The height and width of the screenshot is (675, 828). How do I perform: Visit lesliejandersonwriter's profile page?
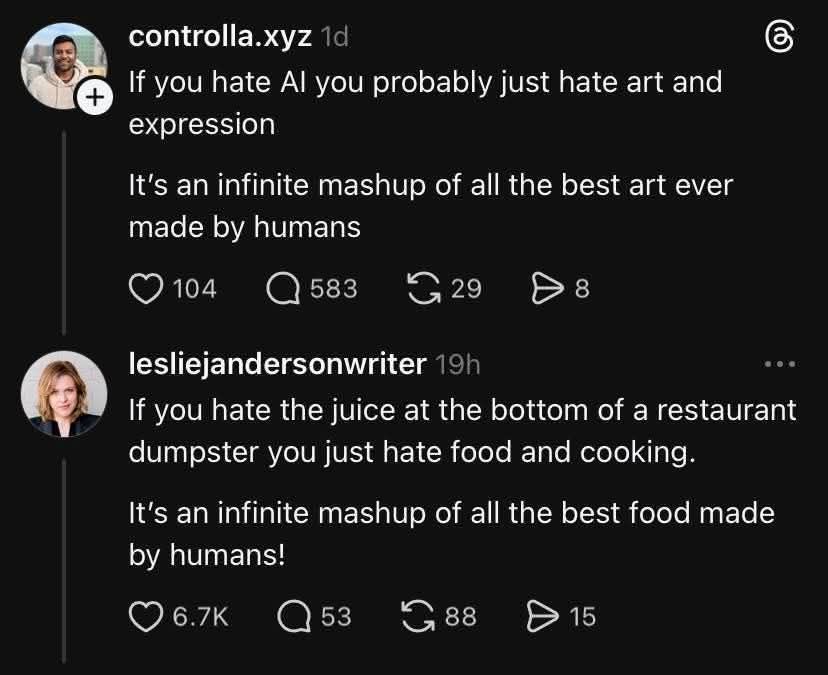click(x=277, y=364)
